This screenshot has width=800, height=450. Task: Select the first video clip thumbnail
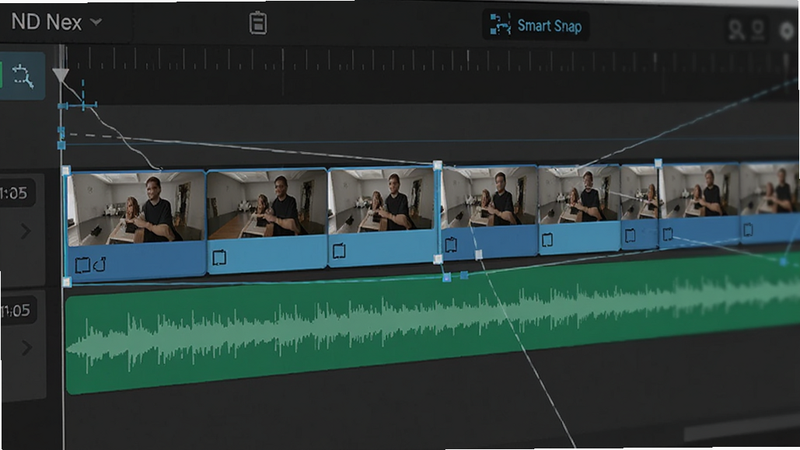point(136,208)
